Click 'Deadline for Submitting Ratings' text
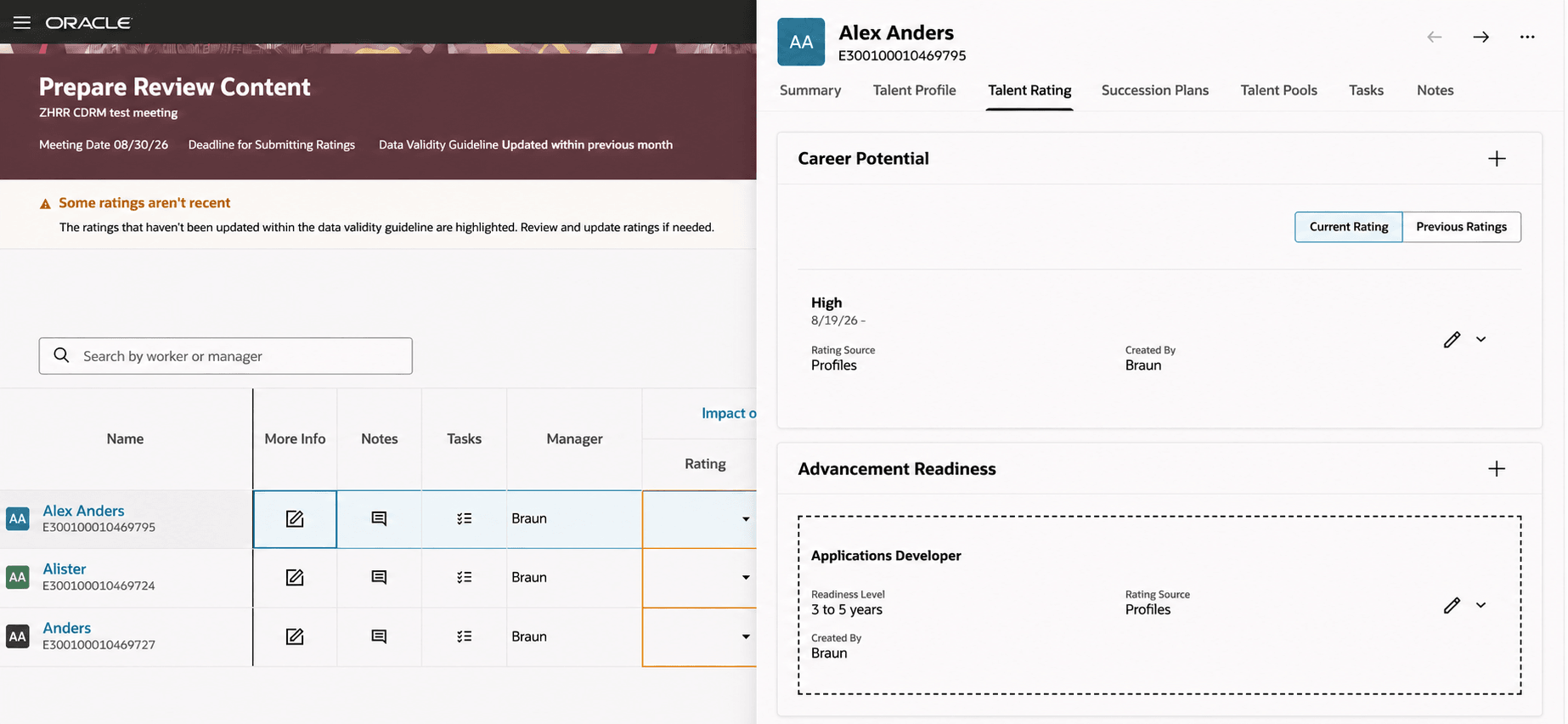Screen dimensions: 1568x724 [272, 144]
